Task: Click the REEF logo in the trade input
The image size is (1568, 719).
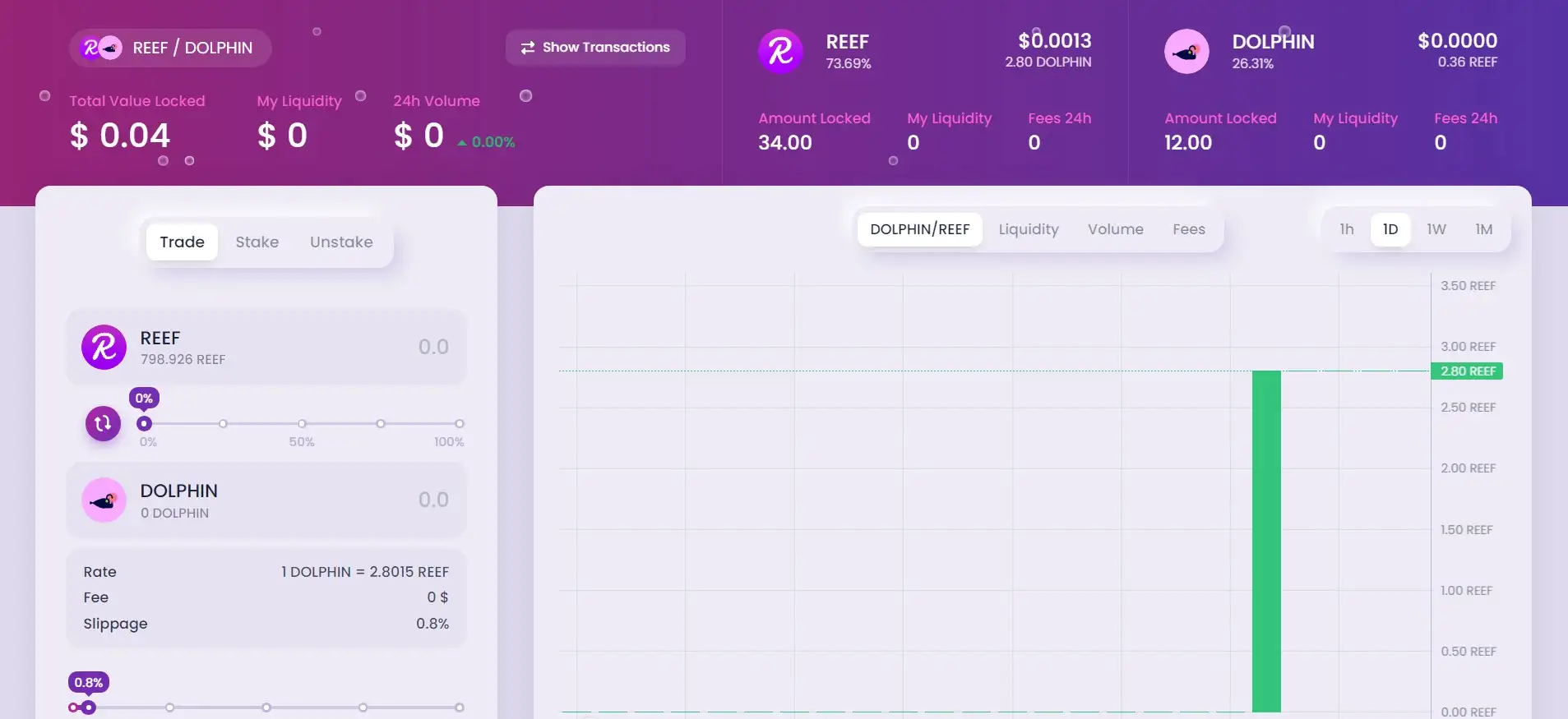Action: tap(104, 348)
